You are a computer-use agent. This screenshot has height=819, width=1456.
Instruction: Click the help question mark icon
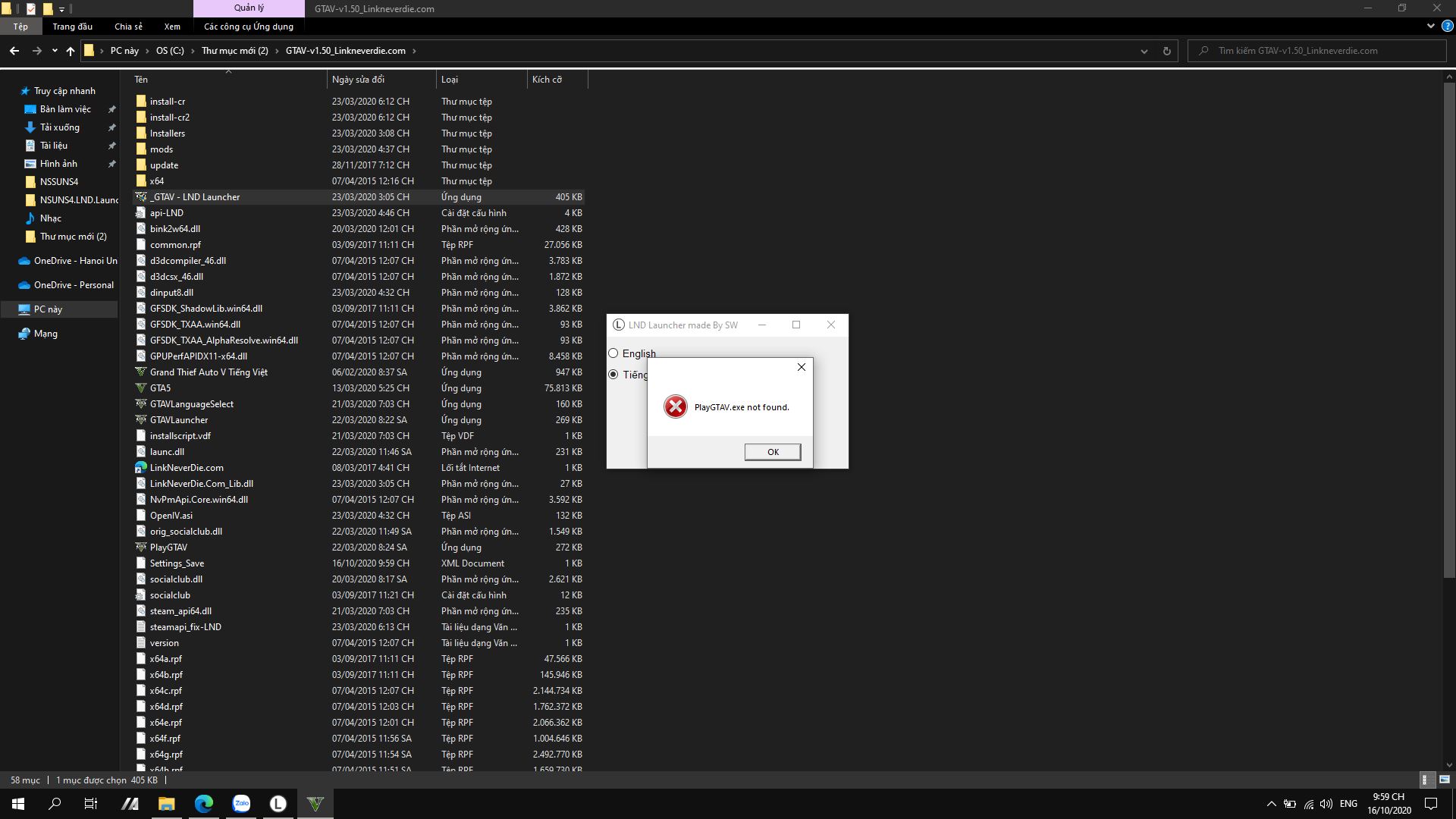coord(1446,26)
